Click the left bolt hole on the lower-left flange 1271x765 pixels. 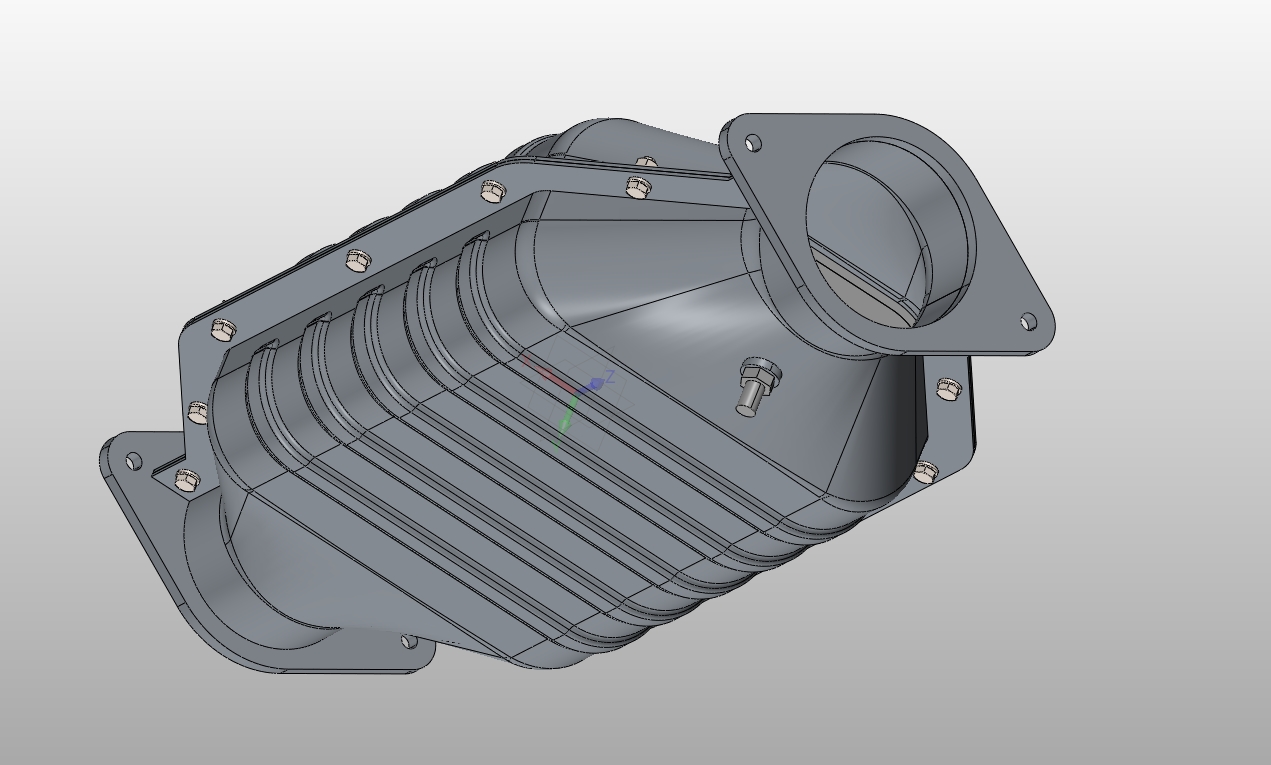pyautogui.click(x=134, y=460)
